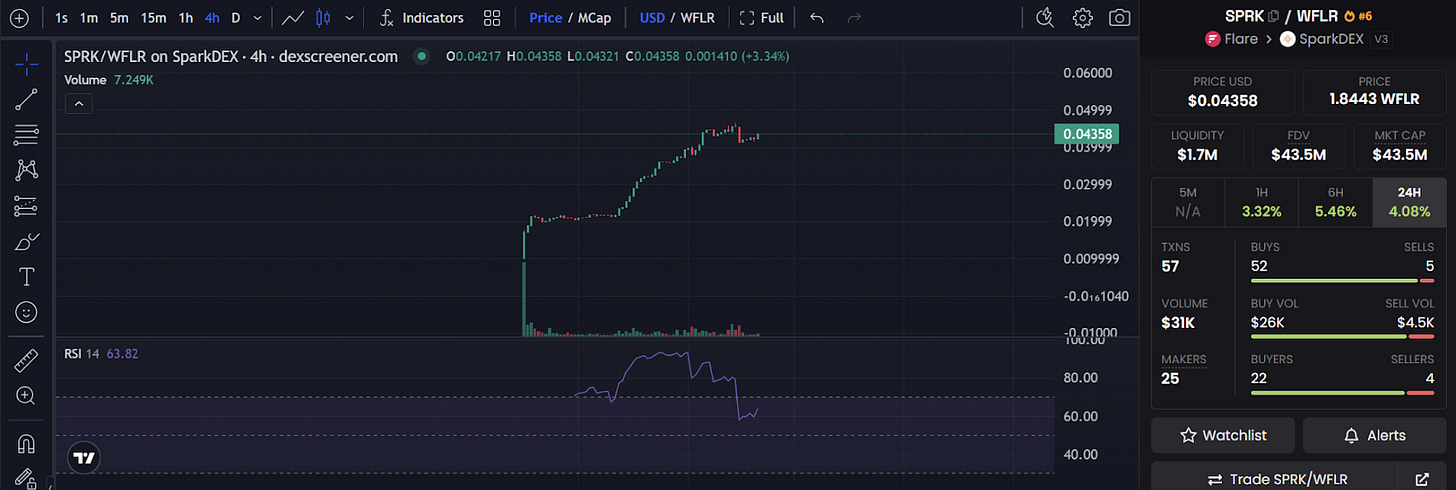This screenshot has width=1456, height=490.
Task: Undo the last chart action
Action: coord(817,18)
